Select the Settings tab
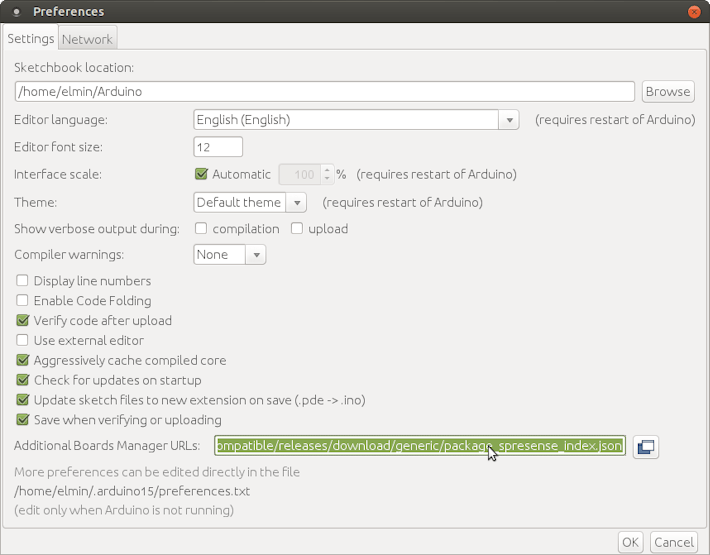This screenshot has height=555, width=710. tap(30, 38)
